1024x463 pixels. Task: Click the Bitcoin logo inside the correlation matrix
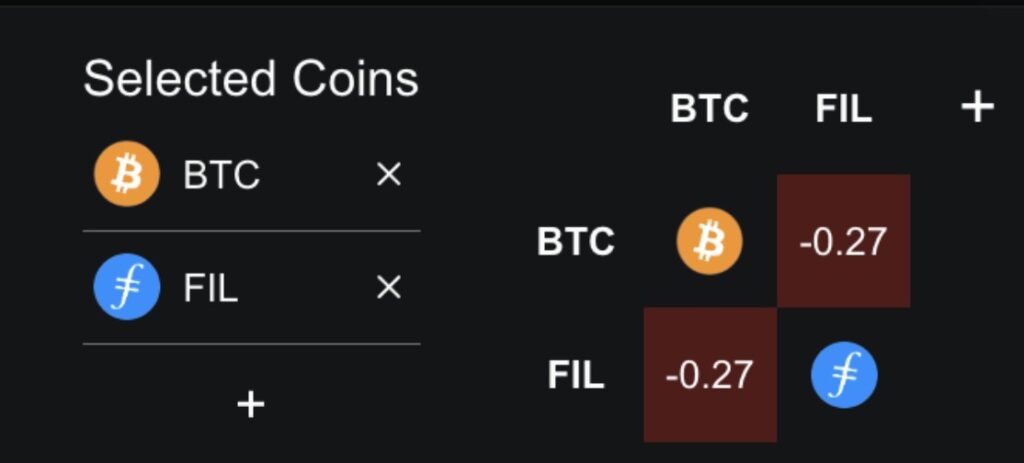click(709, 241)
